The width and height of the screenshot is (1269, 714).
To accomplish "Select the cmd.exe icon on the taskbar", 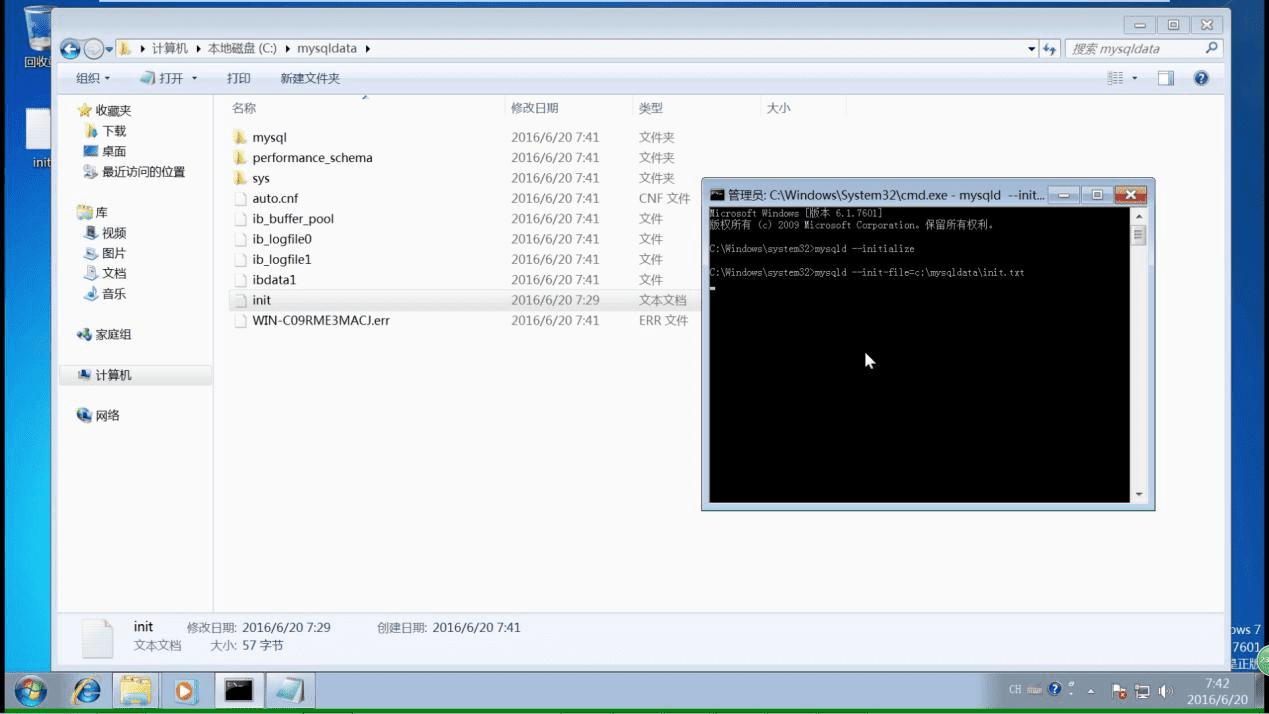I will pos(237,689).
